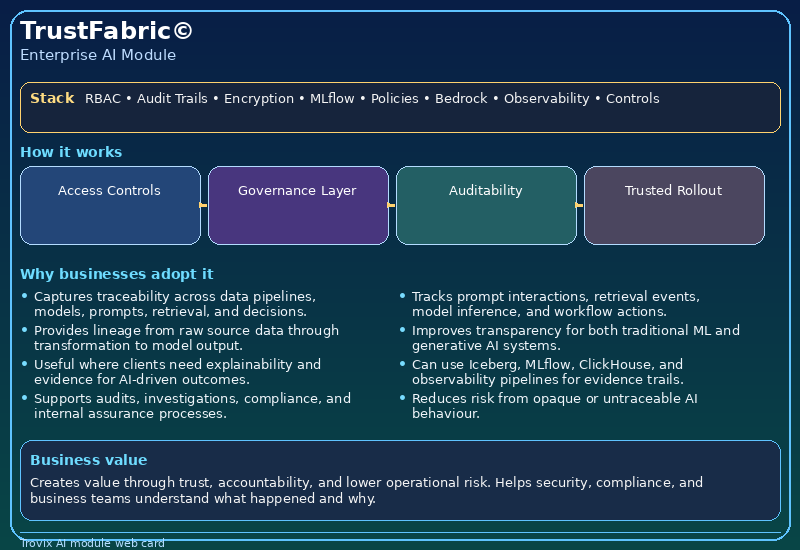
Task: Select Policies in the Stack list
Action: click(x=394, y=98)
